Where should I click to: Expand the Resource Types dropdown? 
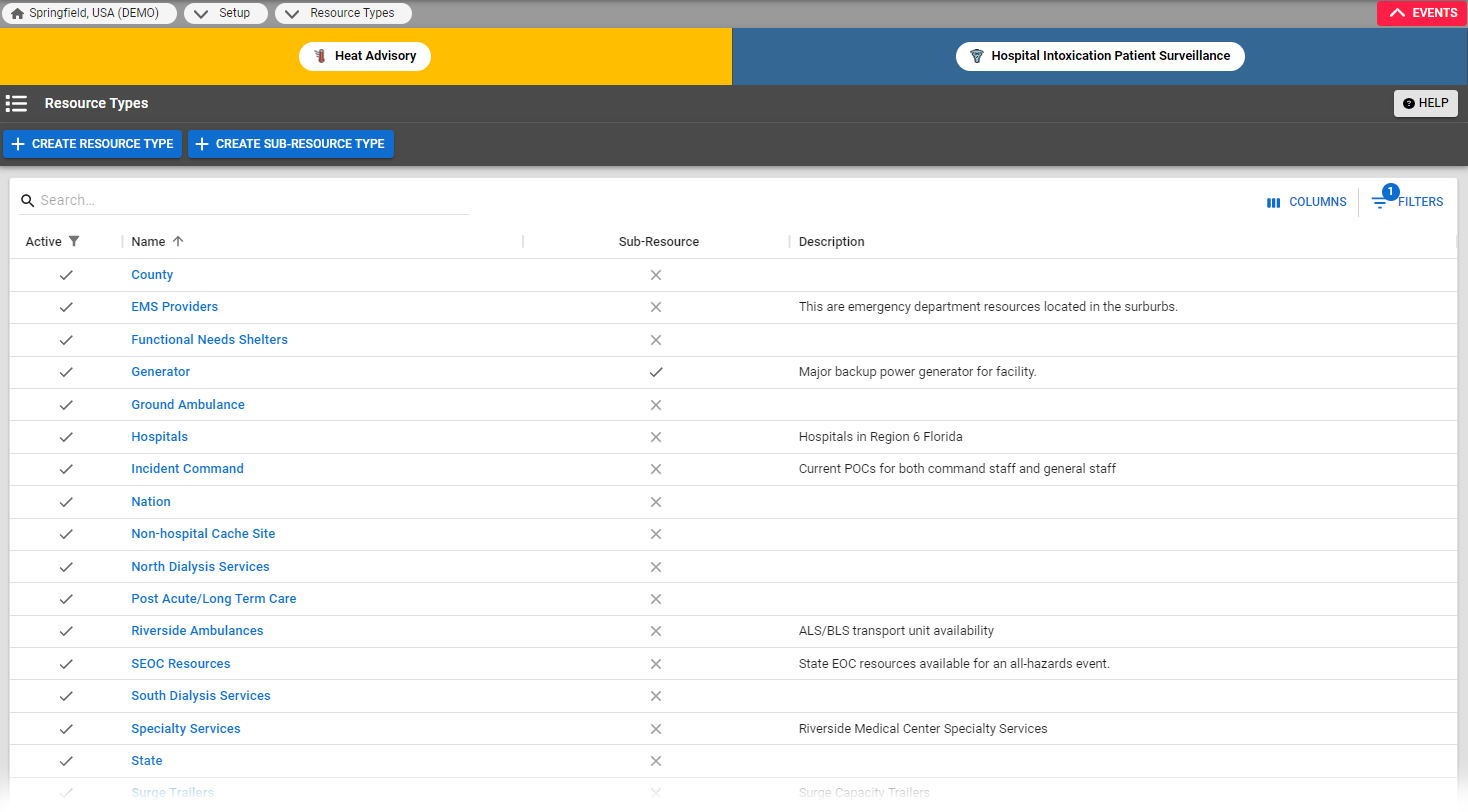[x=343, y=13]
